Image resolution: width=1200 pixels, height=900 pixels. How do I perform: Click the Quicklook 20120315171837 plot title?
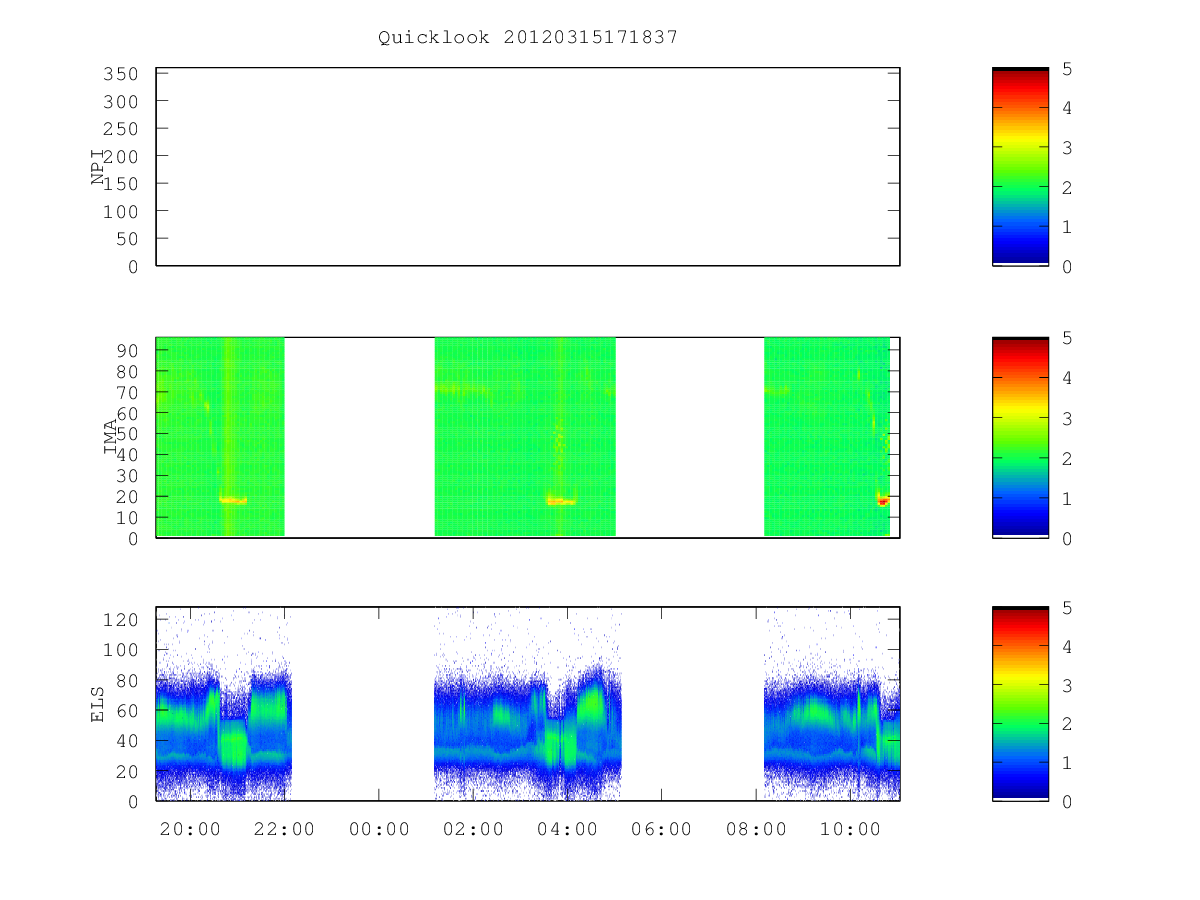point(528,37)
